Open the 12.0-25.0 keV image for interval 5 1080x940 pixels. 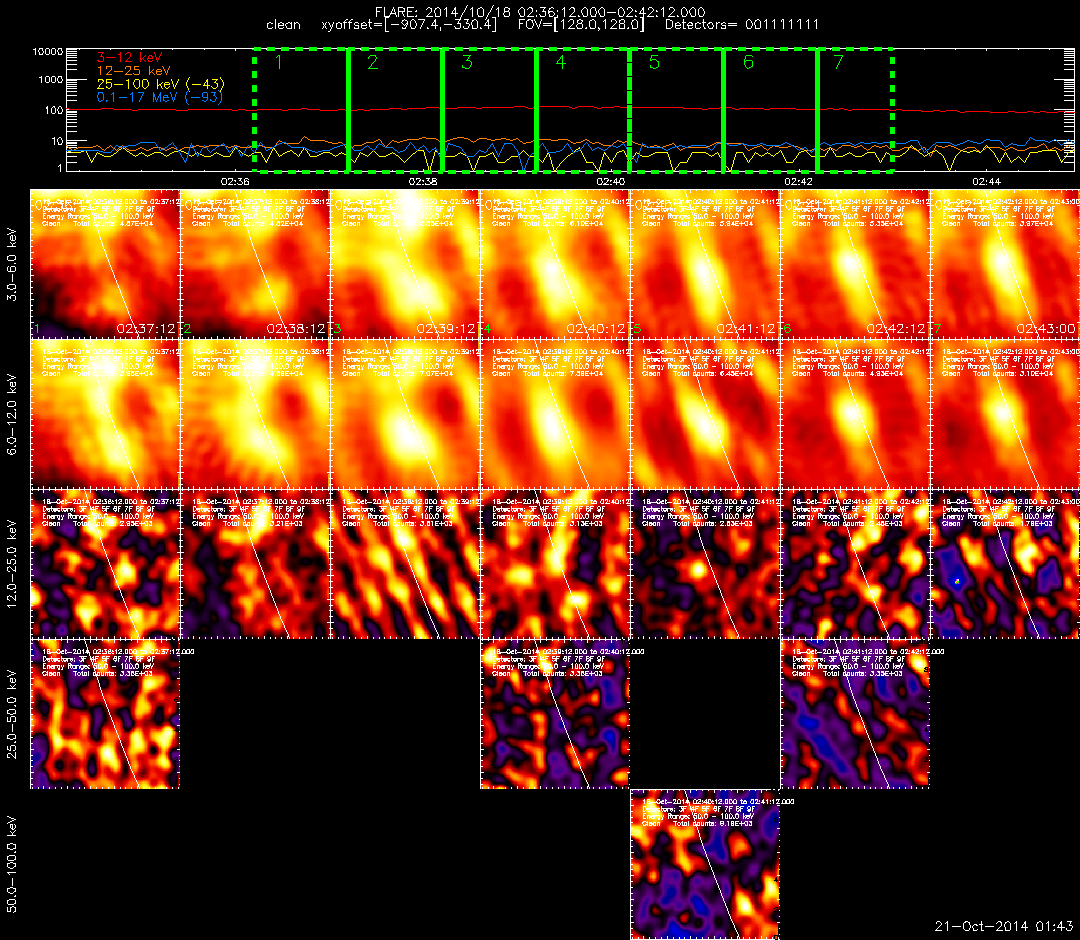tap(705, 565)
